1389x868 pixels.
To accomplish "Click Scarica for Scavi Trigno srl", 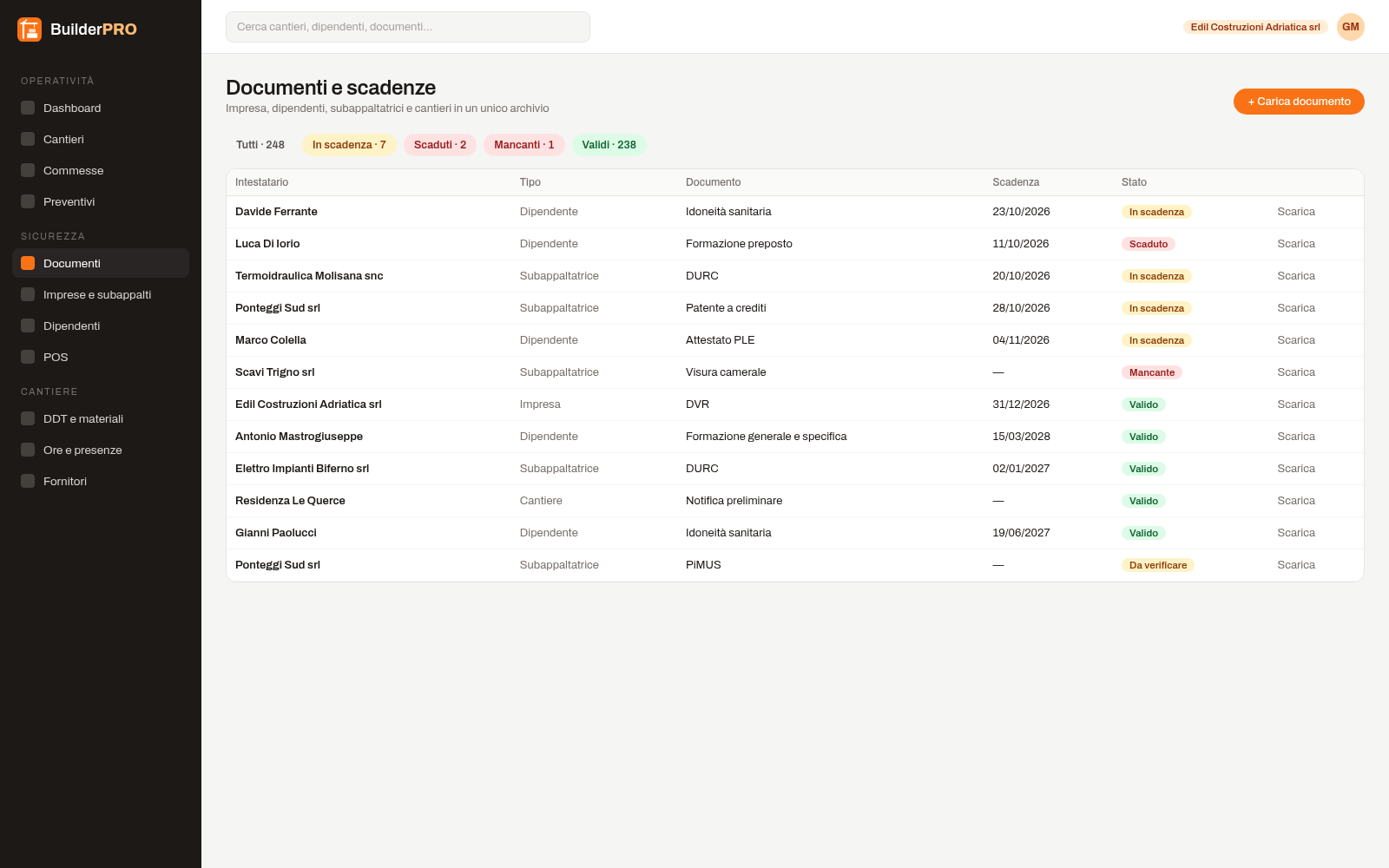I will tap(1296, 372).
